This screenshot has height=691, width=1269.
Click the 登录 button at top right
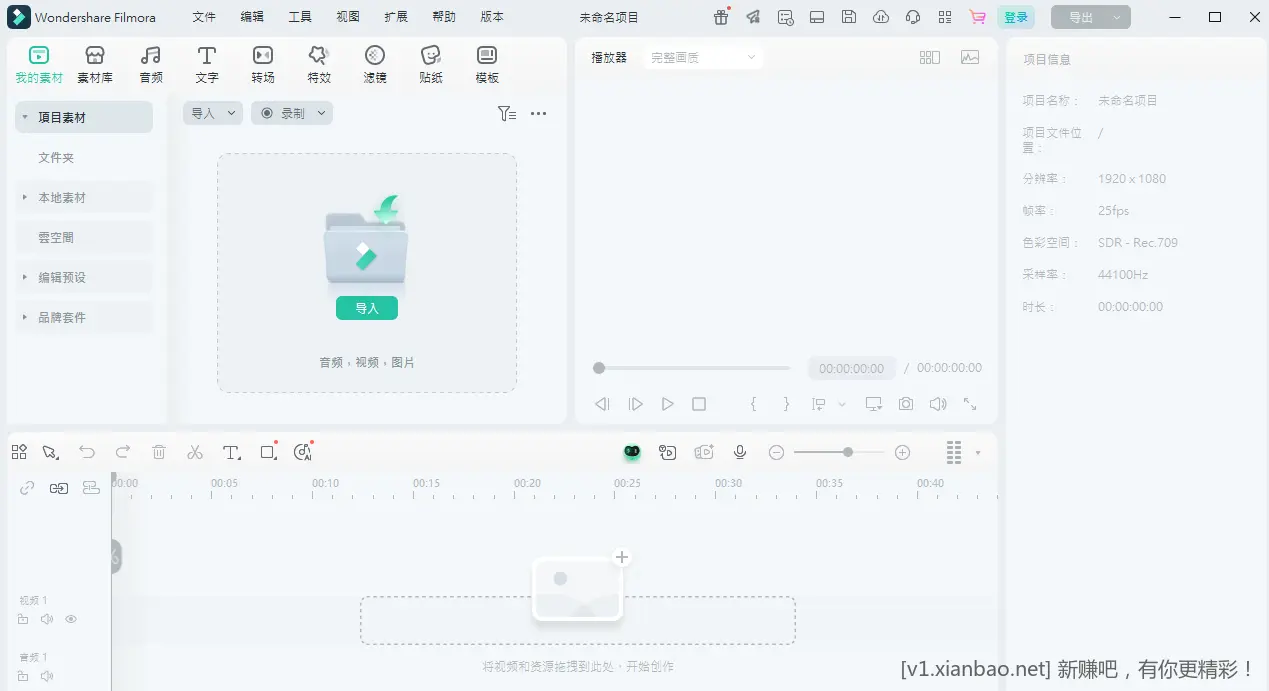coord(1017,16)
